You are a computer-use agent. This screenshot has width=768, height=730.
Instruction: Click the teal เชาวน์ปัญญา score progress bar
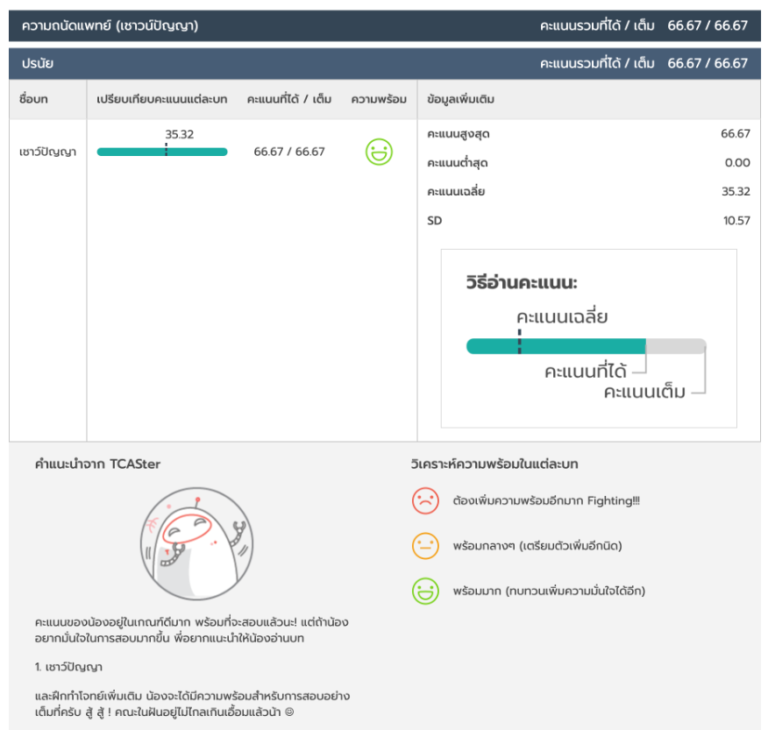130,152
